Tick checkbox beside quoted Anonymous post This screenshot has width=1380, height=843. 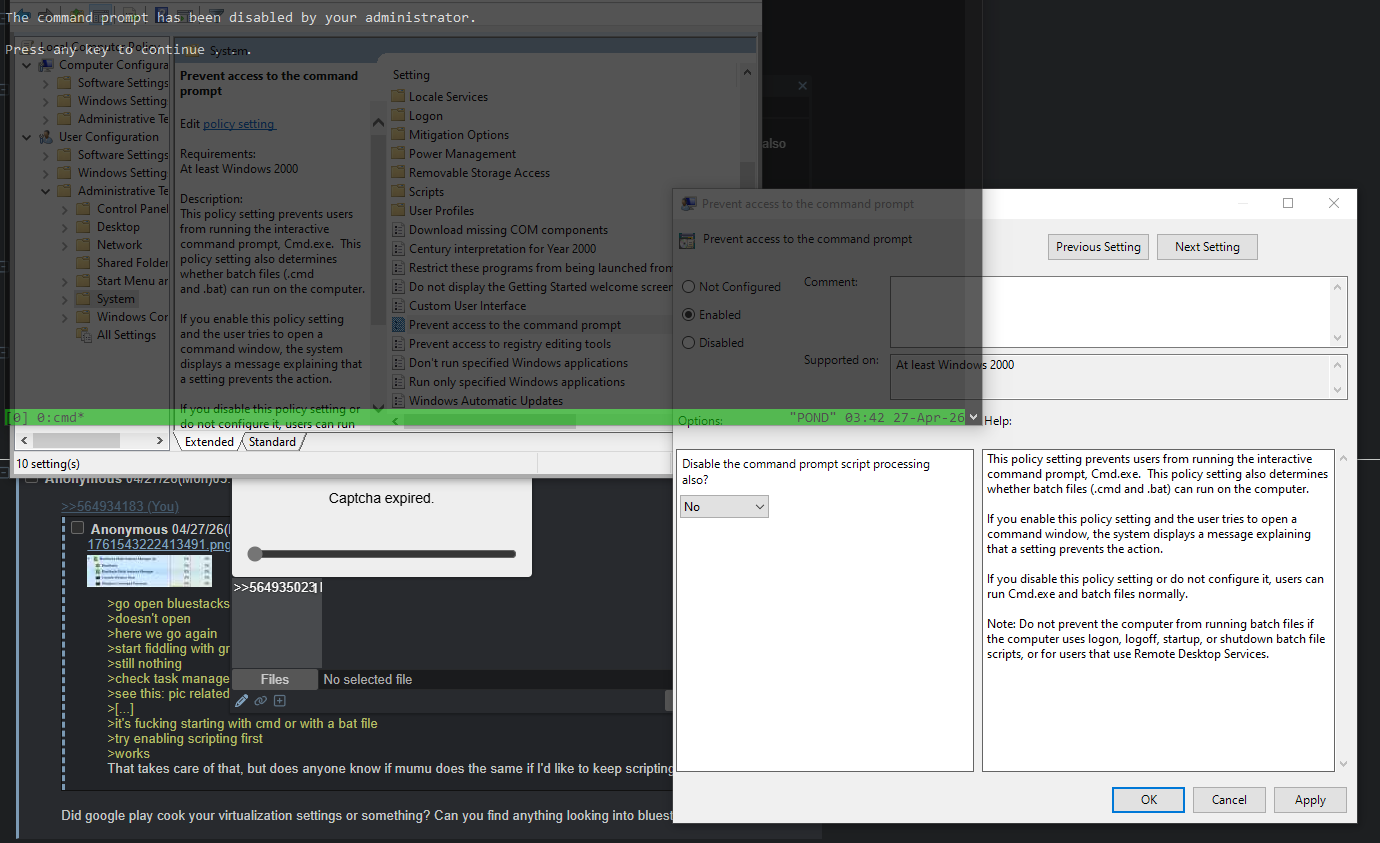click(x=78, y=528)
